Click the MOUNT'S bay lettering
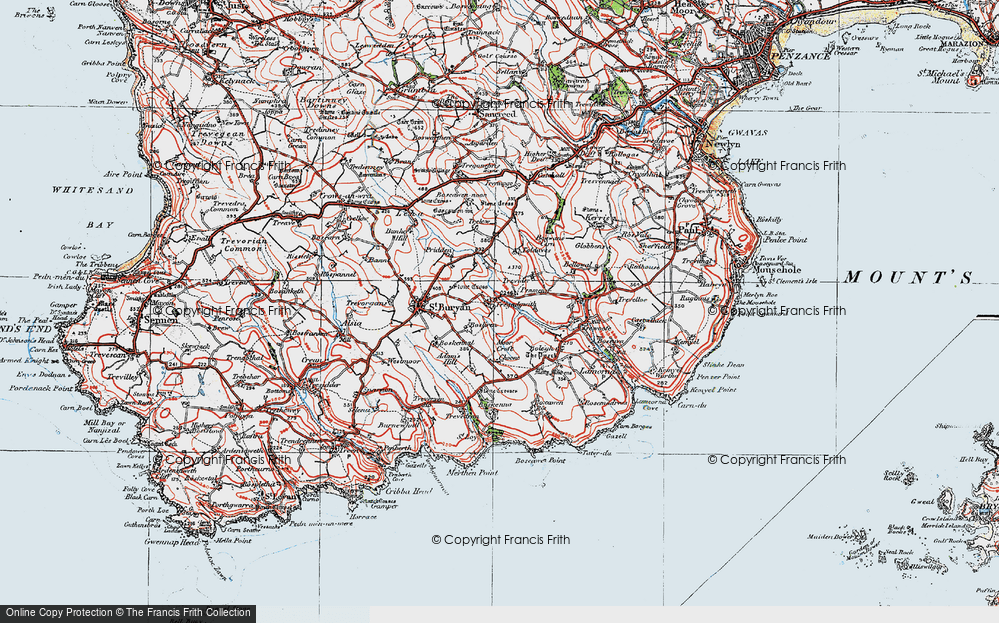 pos(909,277)
